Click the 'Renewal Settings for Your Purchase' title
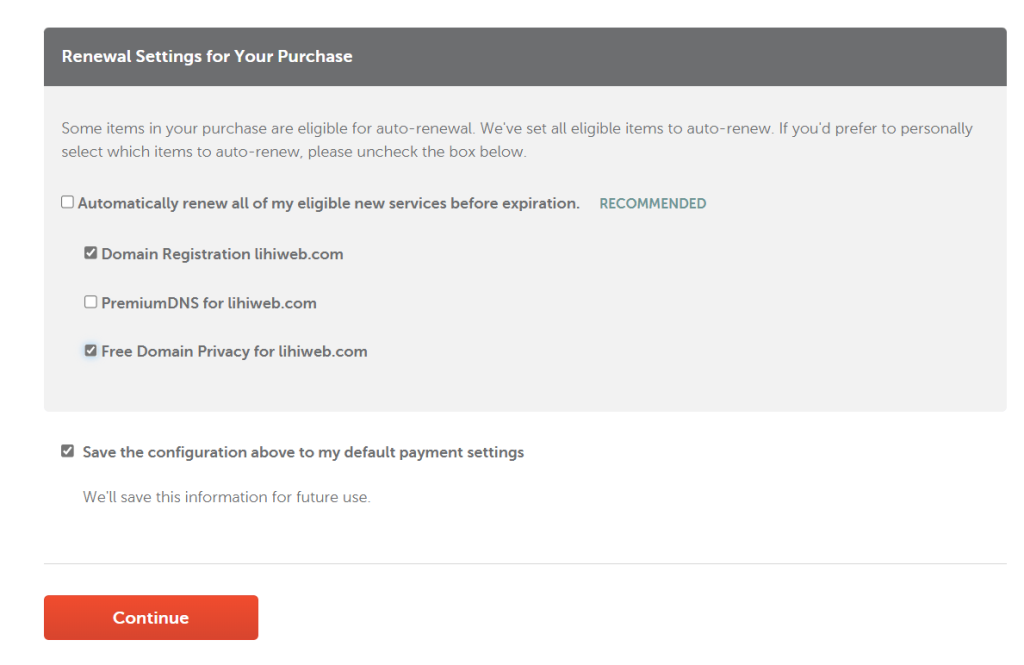 click(x=207, y=57)
